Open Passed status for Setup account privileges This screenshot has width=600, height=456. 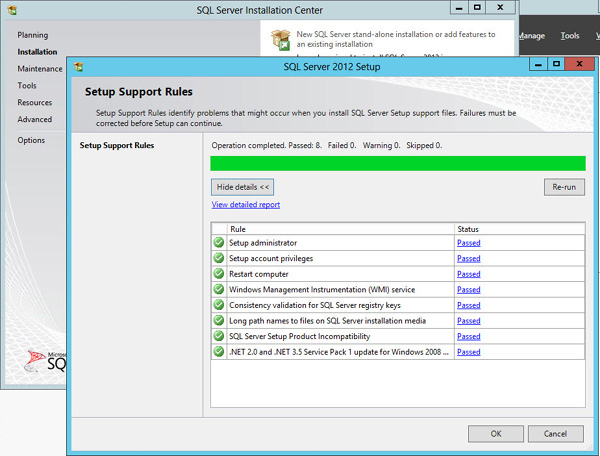pos(469,259)
